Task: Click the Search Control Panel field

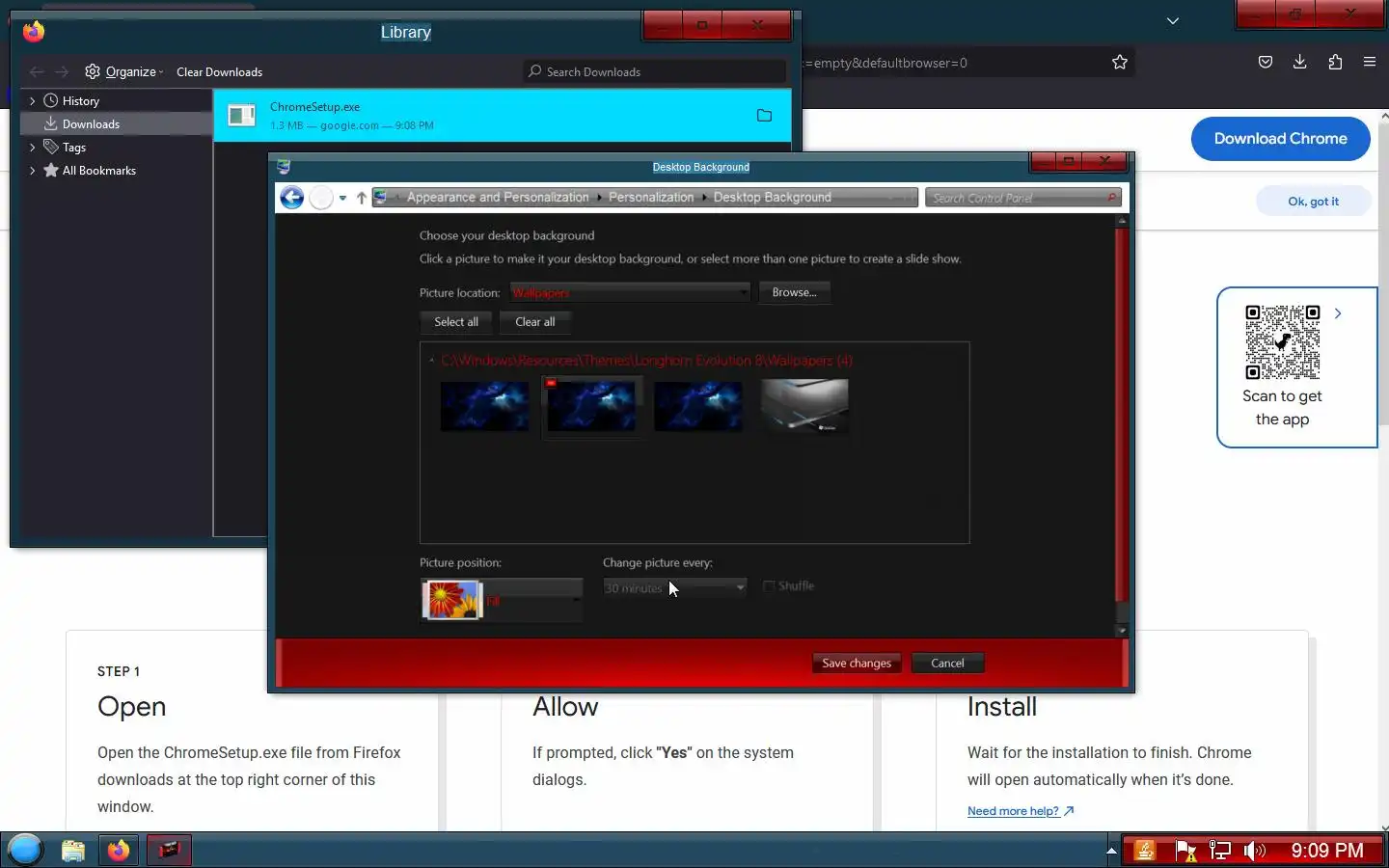Action: (x=1022, y=198)
